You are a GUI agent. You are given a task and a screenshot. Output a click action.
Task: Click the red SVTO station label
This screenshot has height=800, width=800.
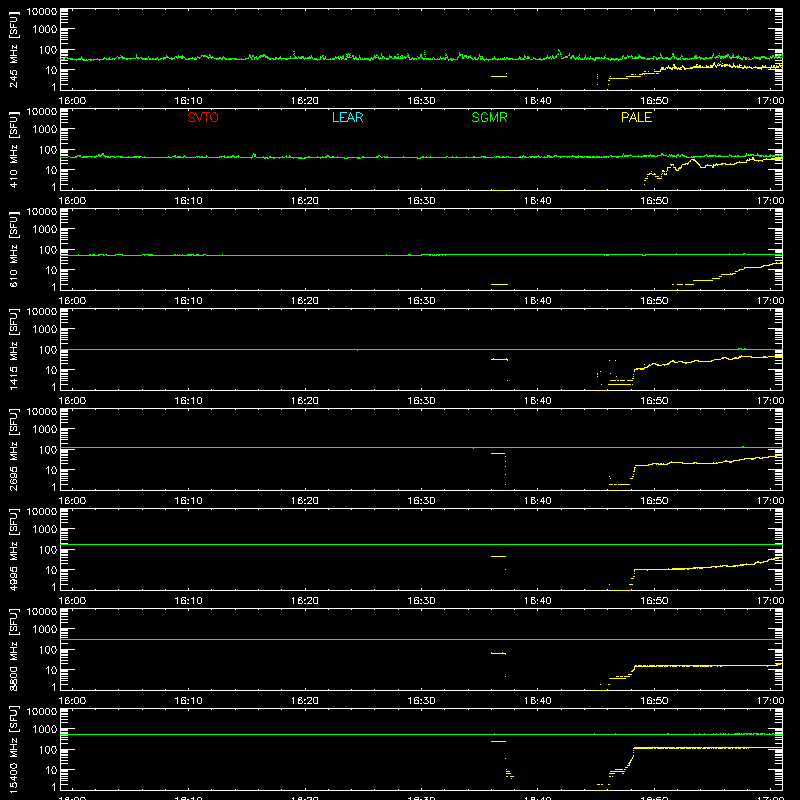coord(203,117)
